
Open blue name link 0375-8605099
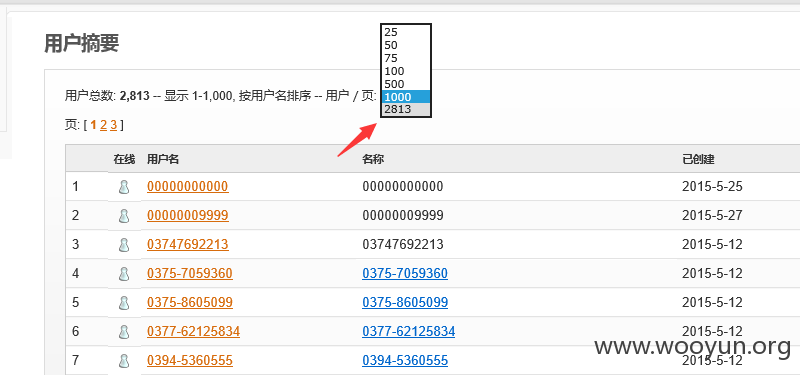(x=405, y=303)
